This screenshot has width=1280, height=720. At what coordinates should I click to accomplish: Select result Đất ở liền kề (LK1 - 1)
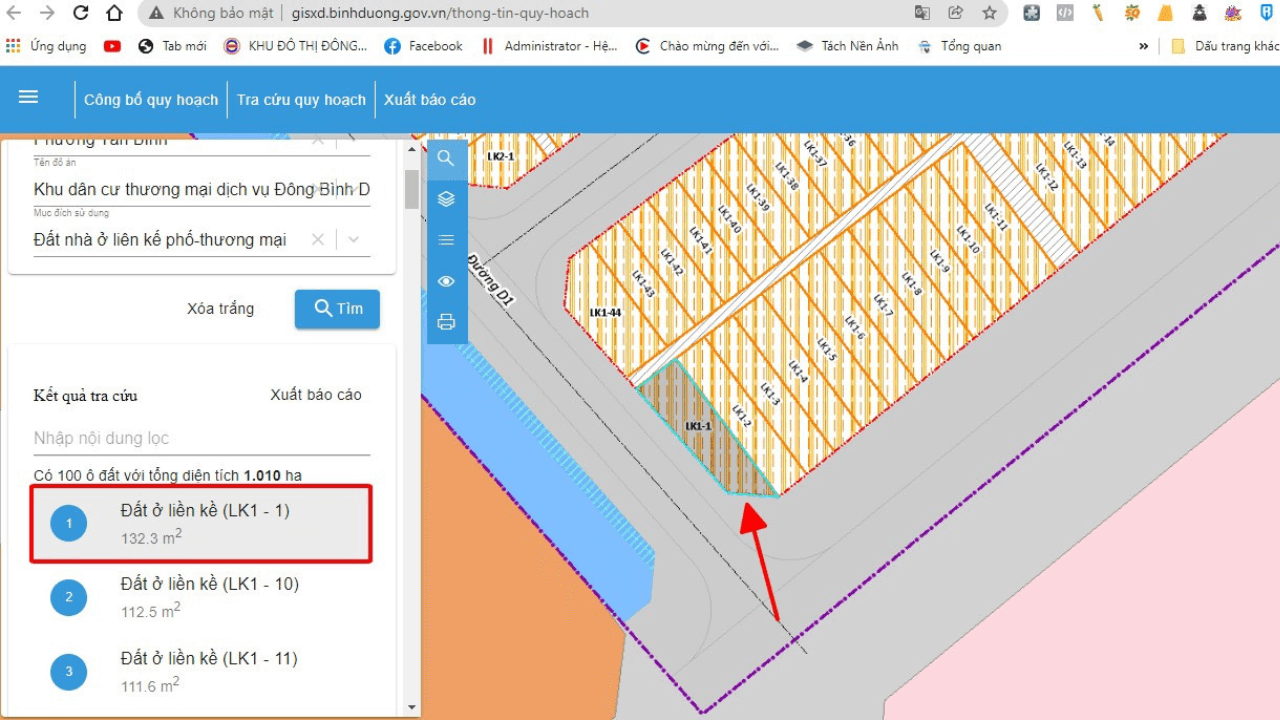click(x=201, y=523)
